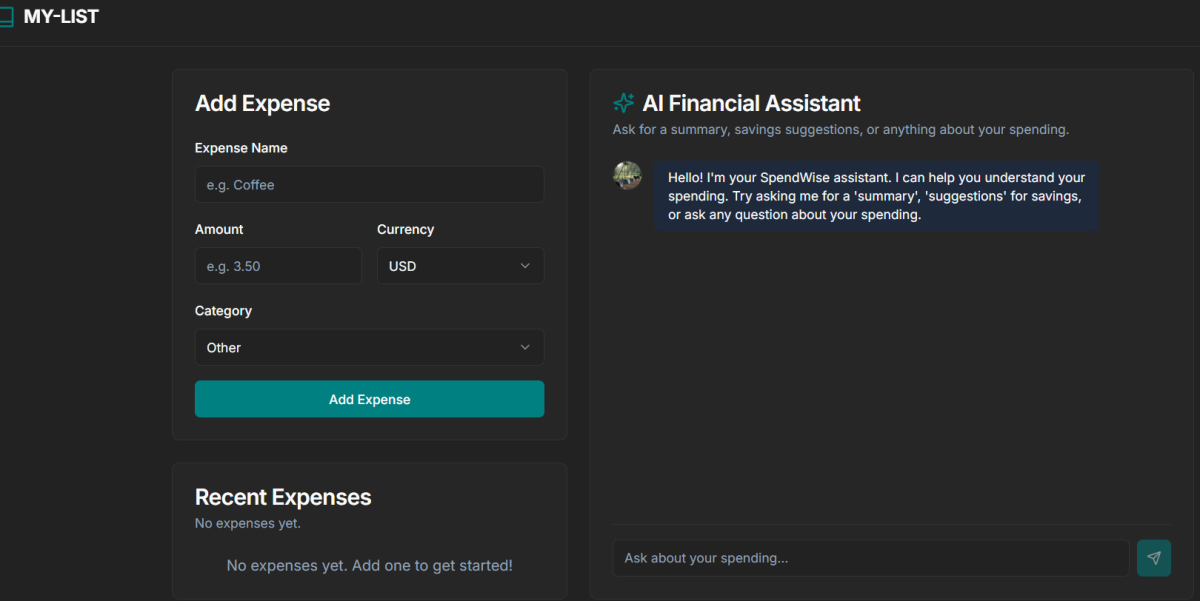Click the SpendWise assistant avatar
Viewport: 1200px width, 601px height.
(627, 175)
